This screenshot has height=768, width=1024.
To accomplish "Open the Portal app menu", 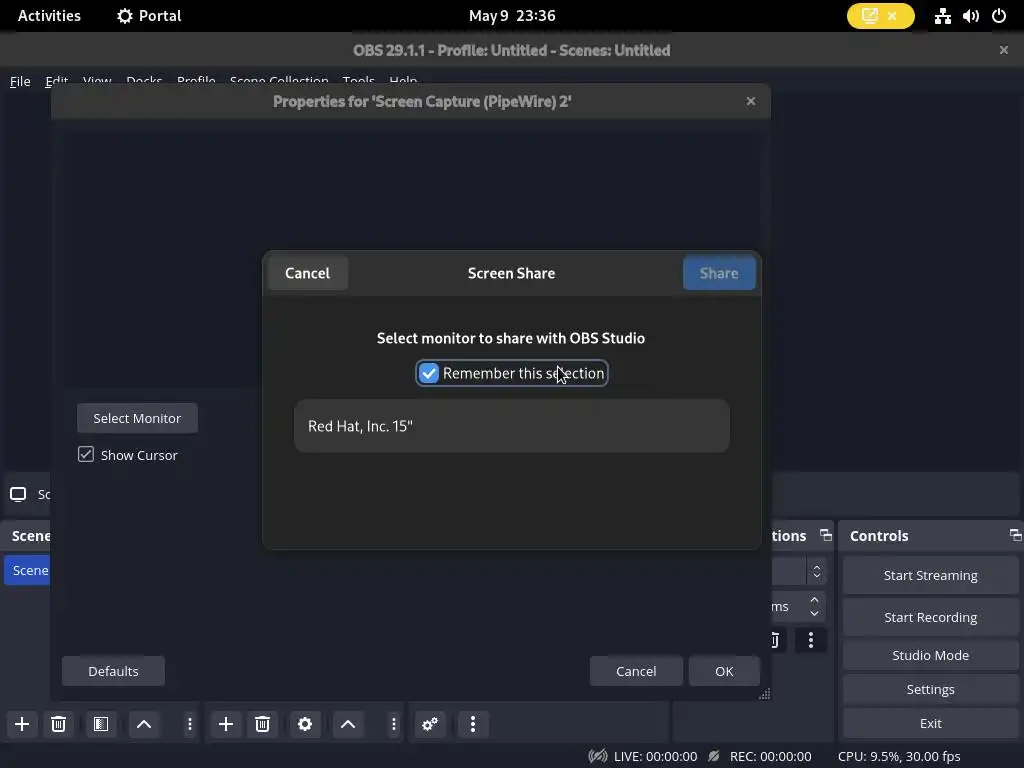I will [149, 16].
